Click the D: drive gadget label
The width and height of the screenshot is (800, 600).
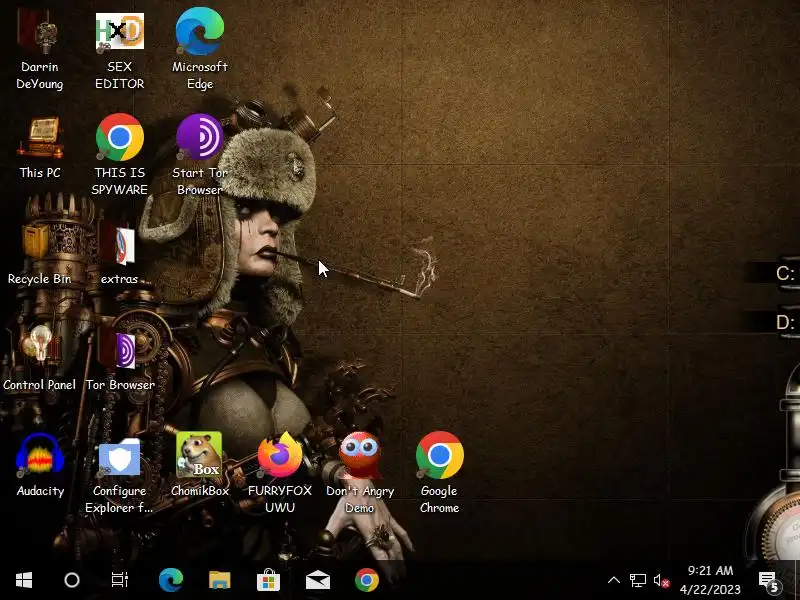coord(785,322)
